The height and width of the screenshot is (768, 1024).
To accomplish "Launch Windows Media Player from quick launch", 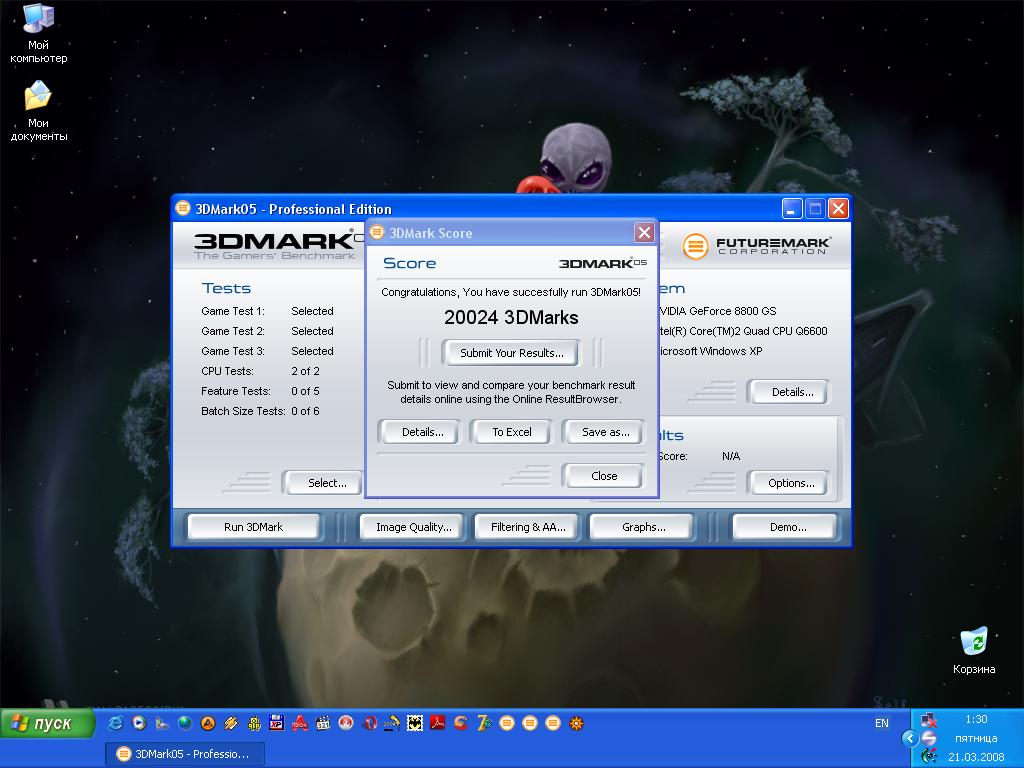I will coord(138,723).
